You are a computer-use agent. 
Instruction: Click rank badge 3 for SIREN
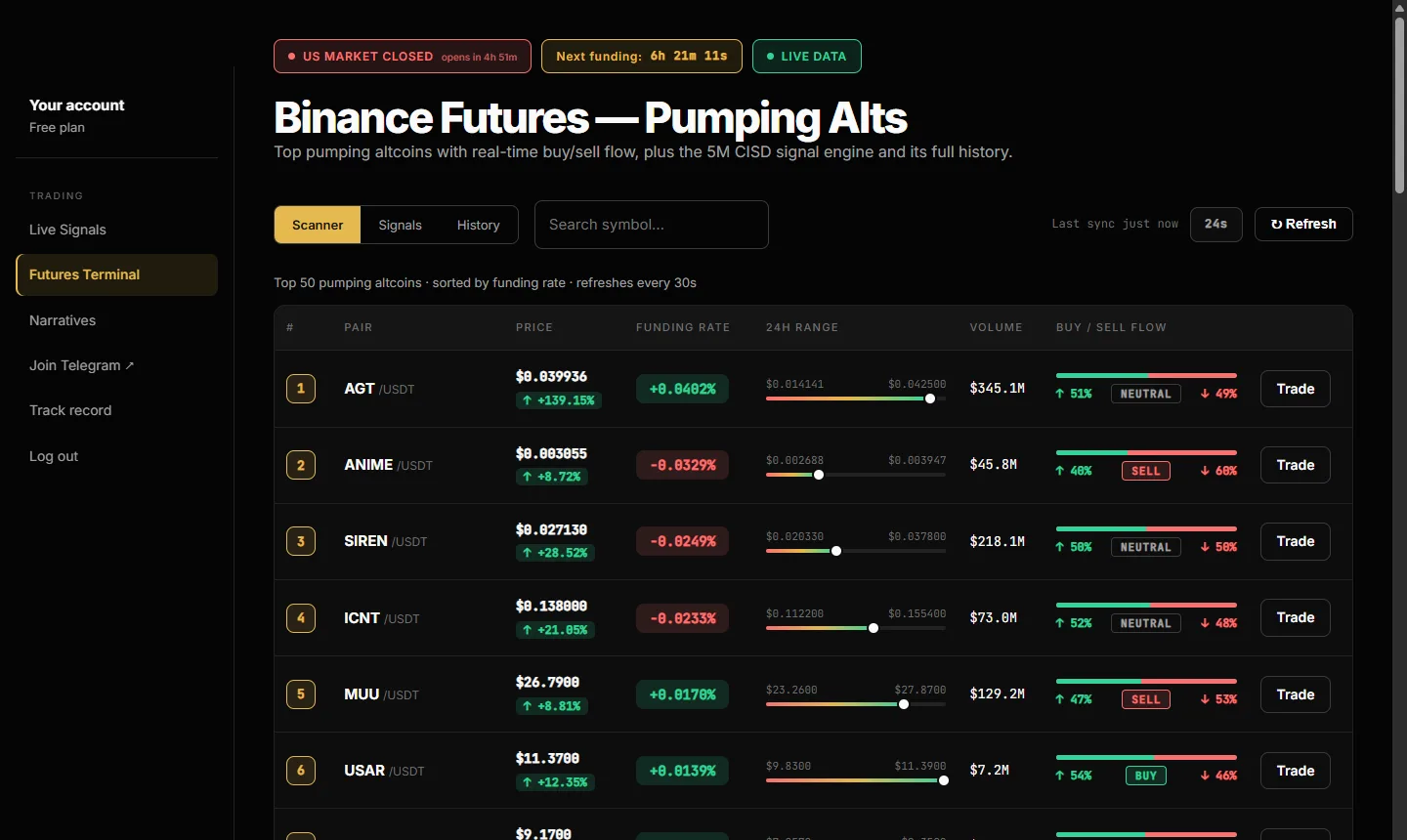(301, 541)
